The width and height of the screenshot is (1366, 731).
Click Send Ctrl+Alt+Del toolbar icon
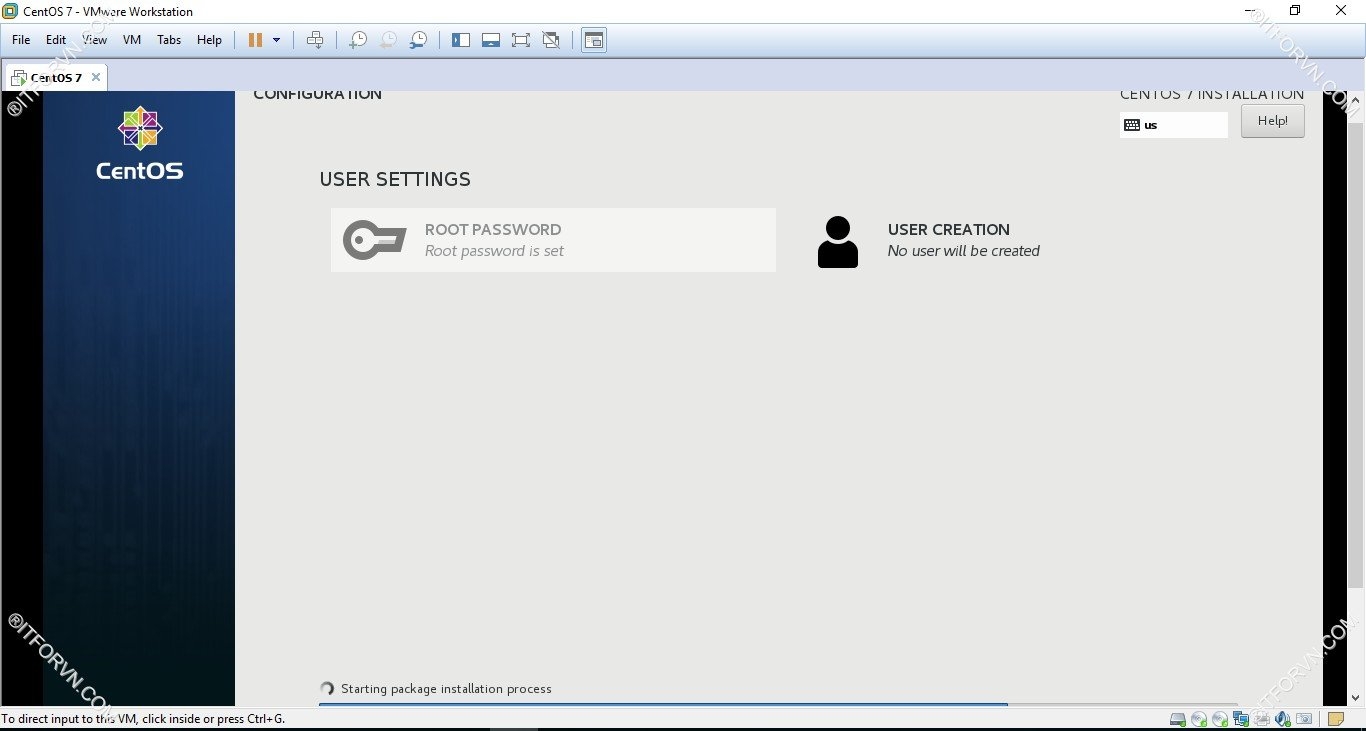click(x=315, y=40)
